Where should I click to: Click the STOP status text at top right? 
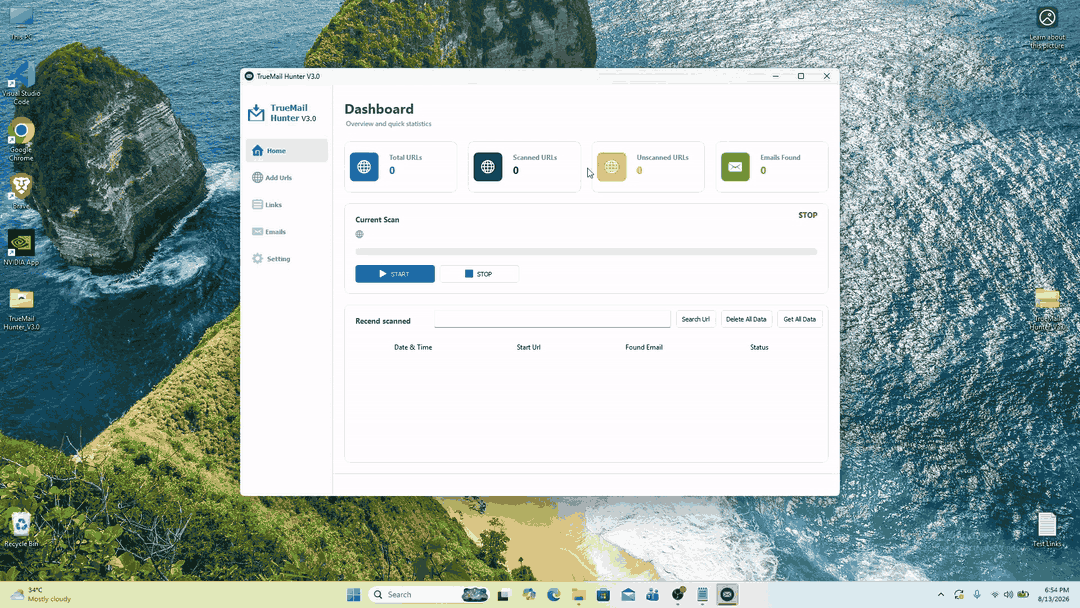(807, 216)
